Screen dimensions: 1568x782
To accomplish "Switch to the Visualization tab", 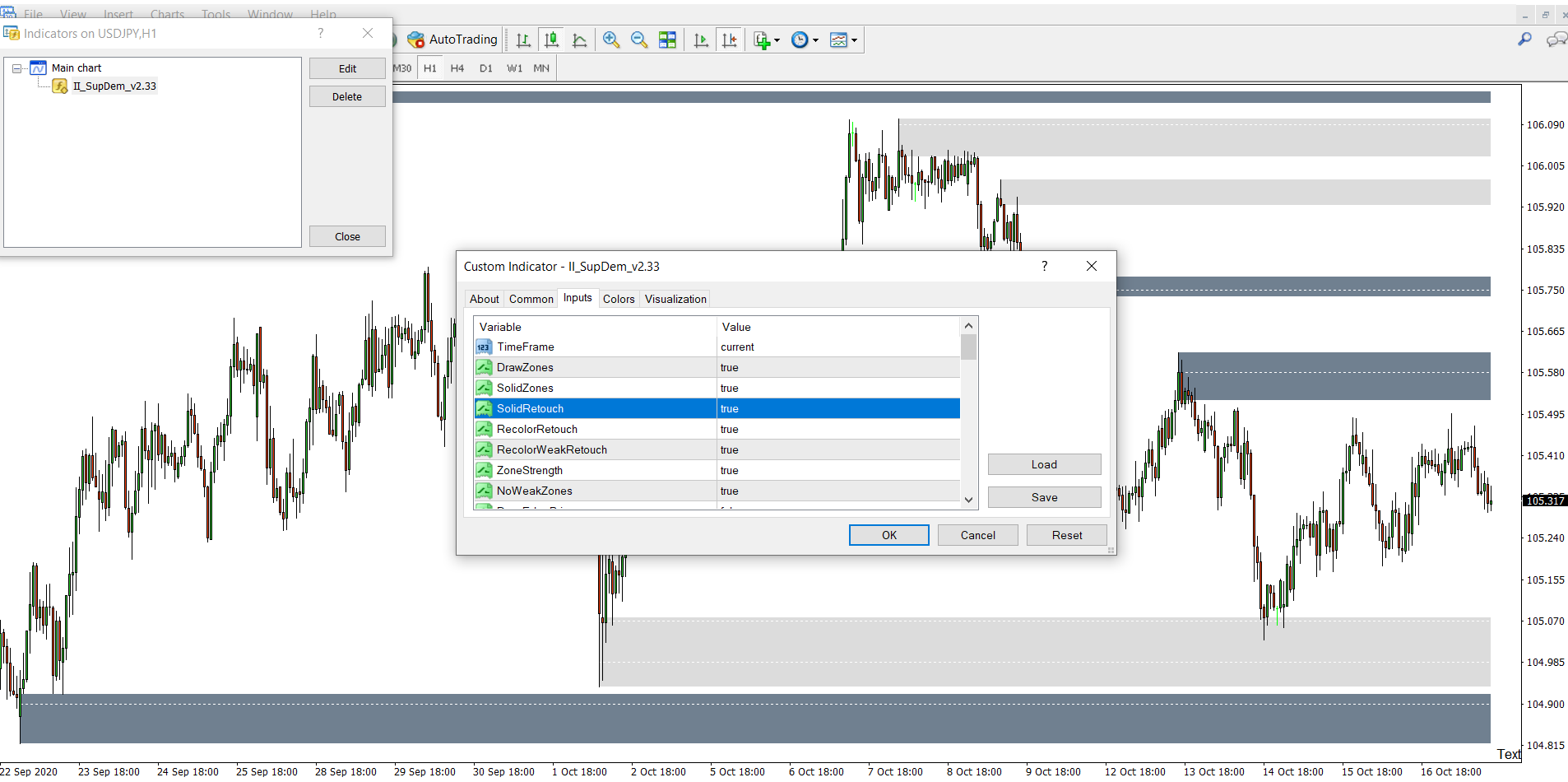I will pyautogui.click(x=675, y=300).
